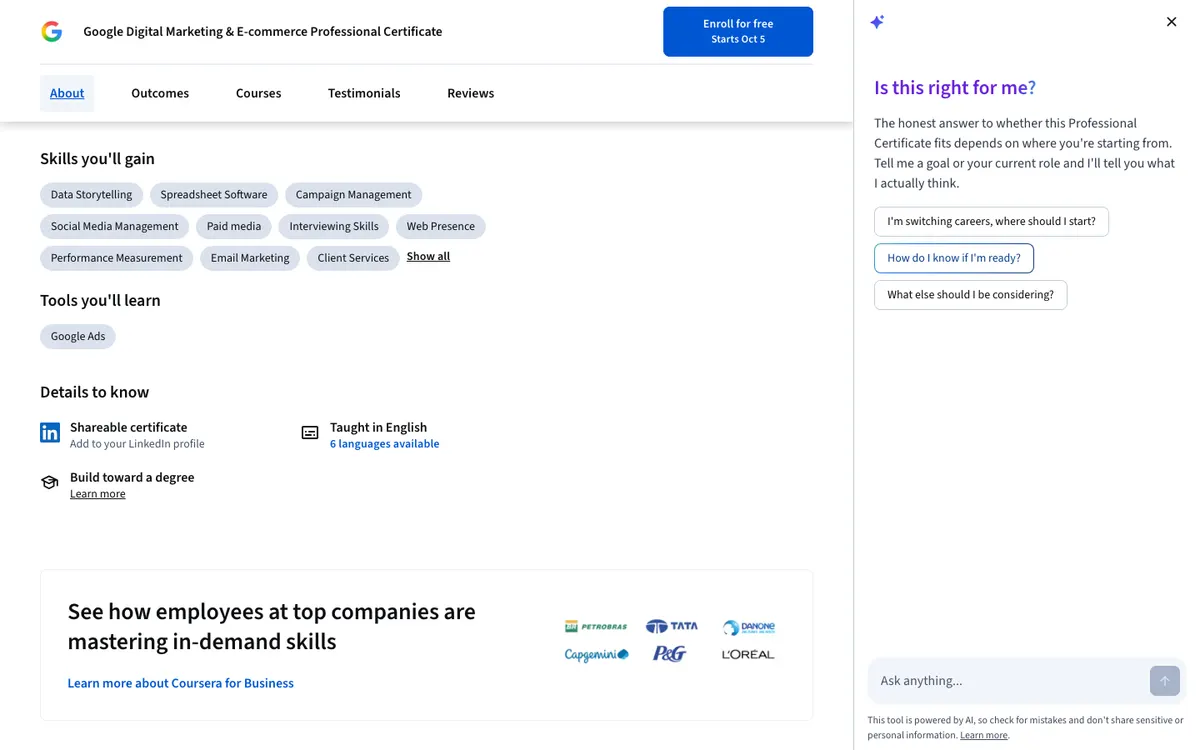Close the AI assistant panel

click(x=1172, y=22)
